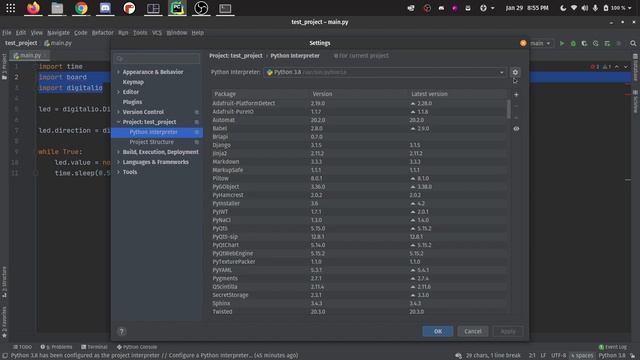Screen dimensions: 640x360
Task: Open Discord from the dock
Action: coord(105,8)
